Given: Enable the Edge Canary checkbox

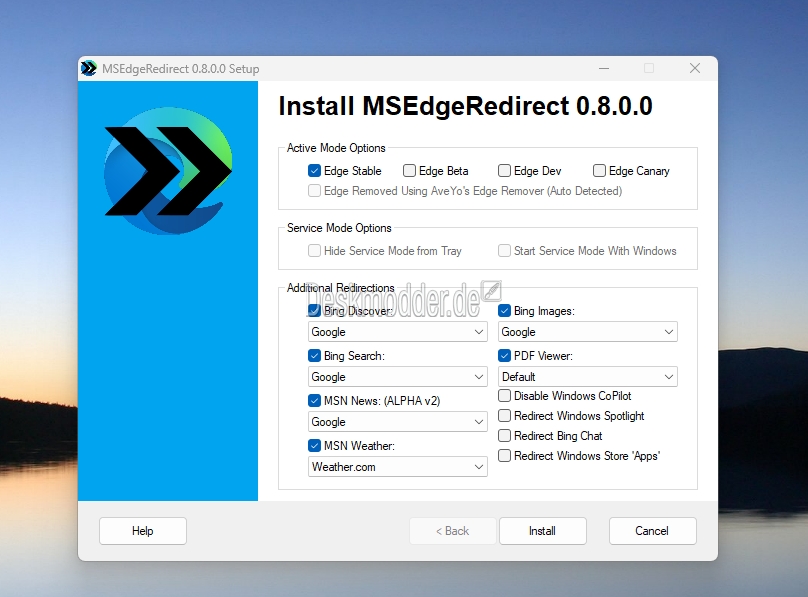Looking at the screenshot, I should (x=599, y=170).
